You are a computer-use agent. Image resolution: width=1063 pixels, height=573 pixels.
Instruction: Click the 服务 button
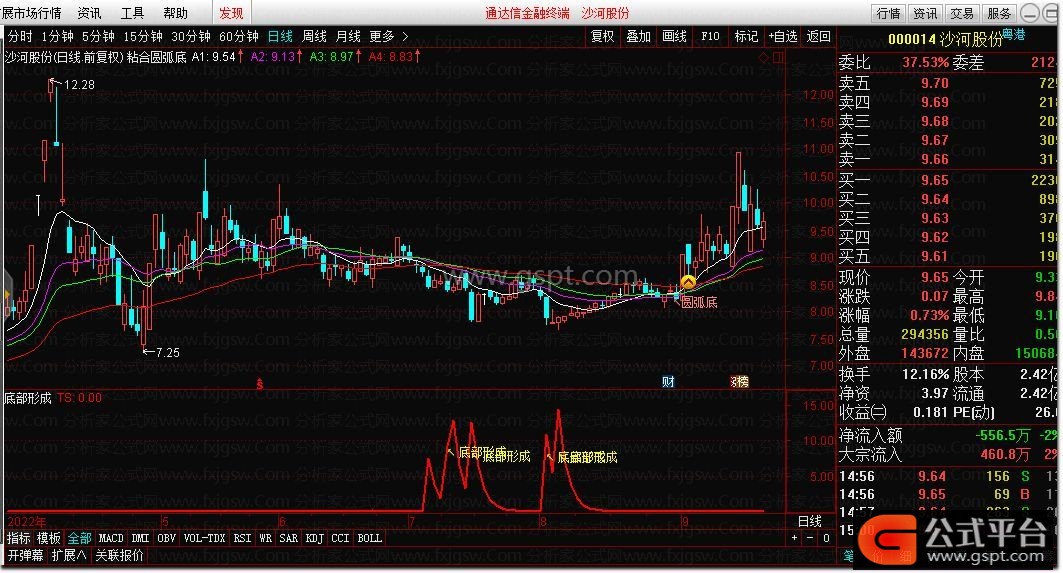(x=999, y=13)
